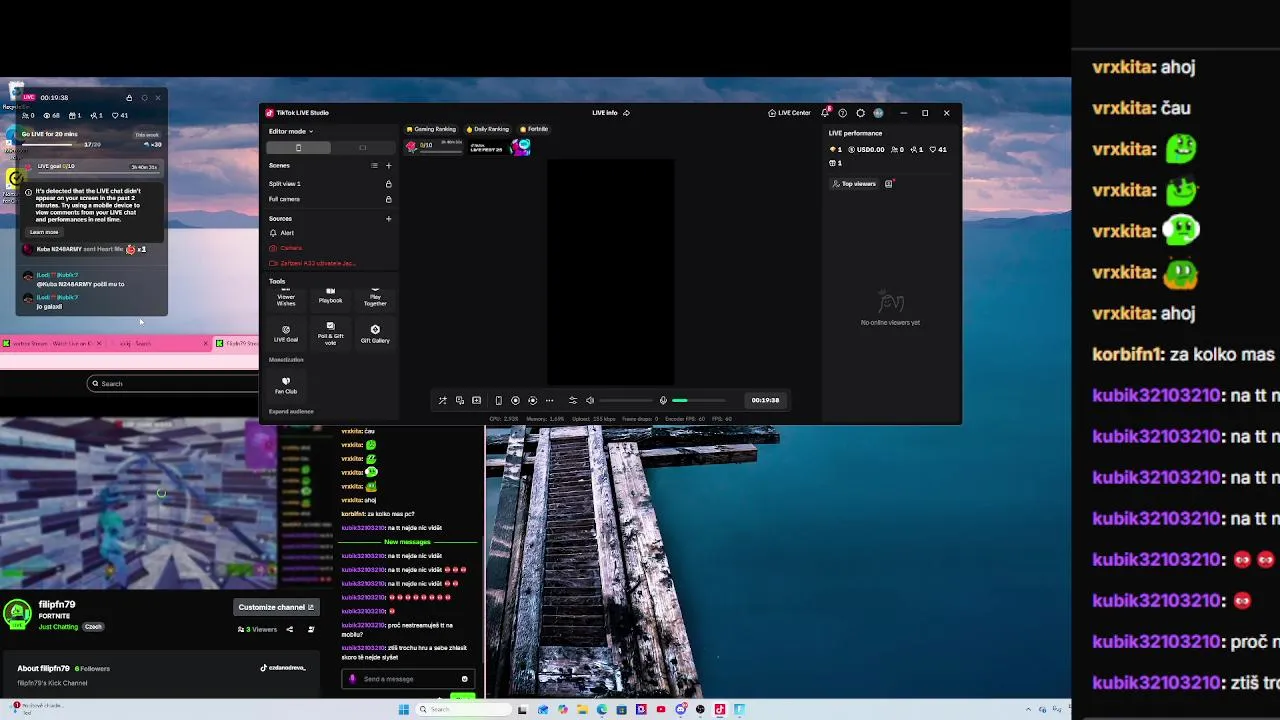Close the floating LIVE widget
This screenshot has width=1280, height=720.
(158, 98)
